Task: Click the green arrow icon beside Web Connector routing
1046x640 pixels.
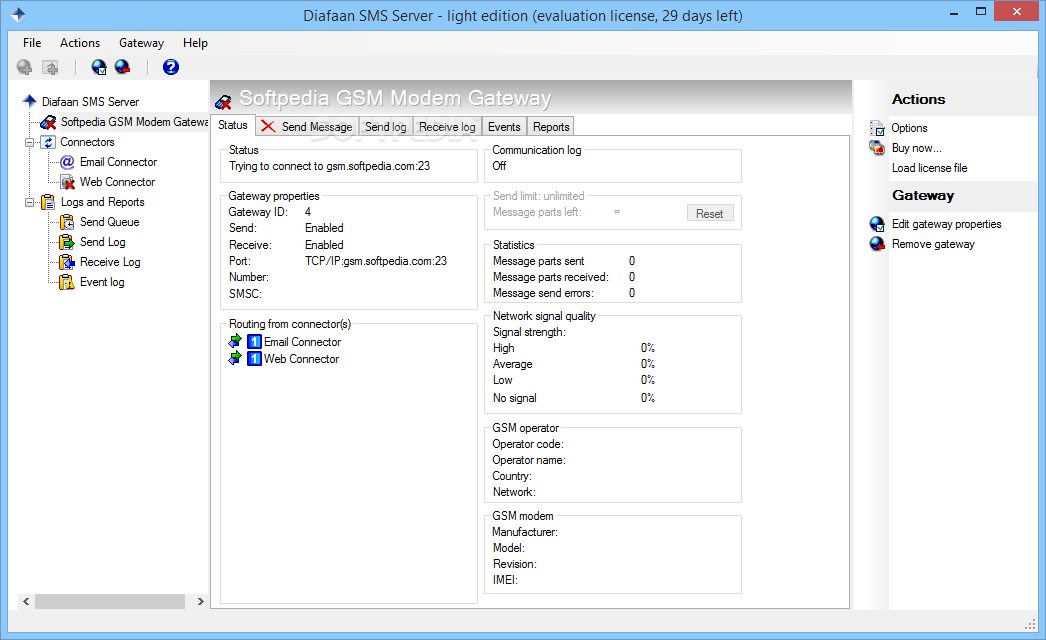Action: 235,358
